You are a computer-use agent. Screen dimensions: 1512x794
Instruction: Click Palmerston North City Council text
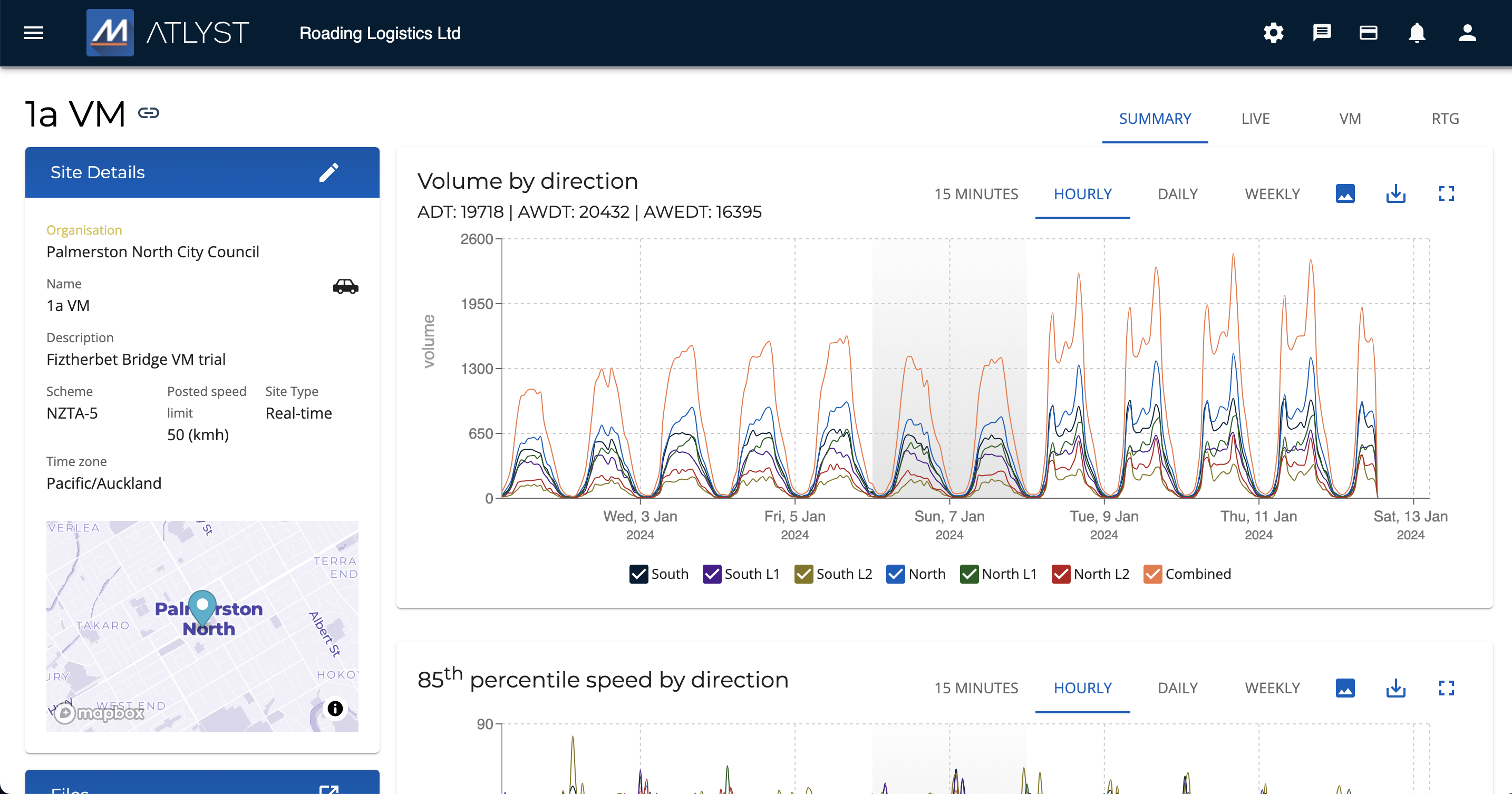click(152, 252)
